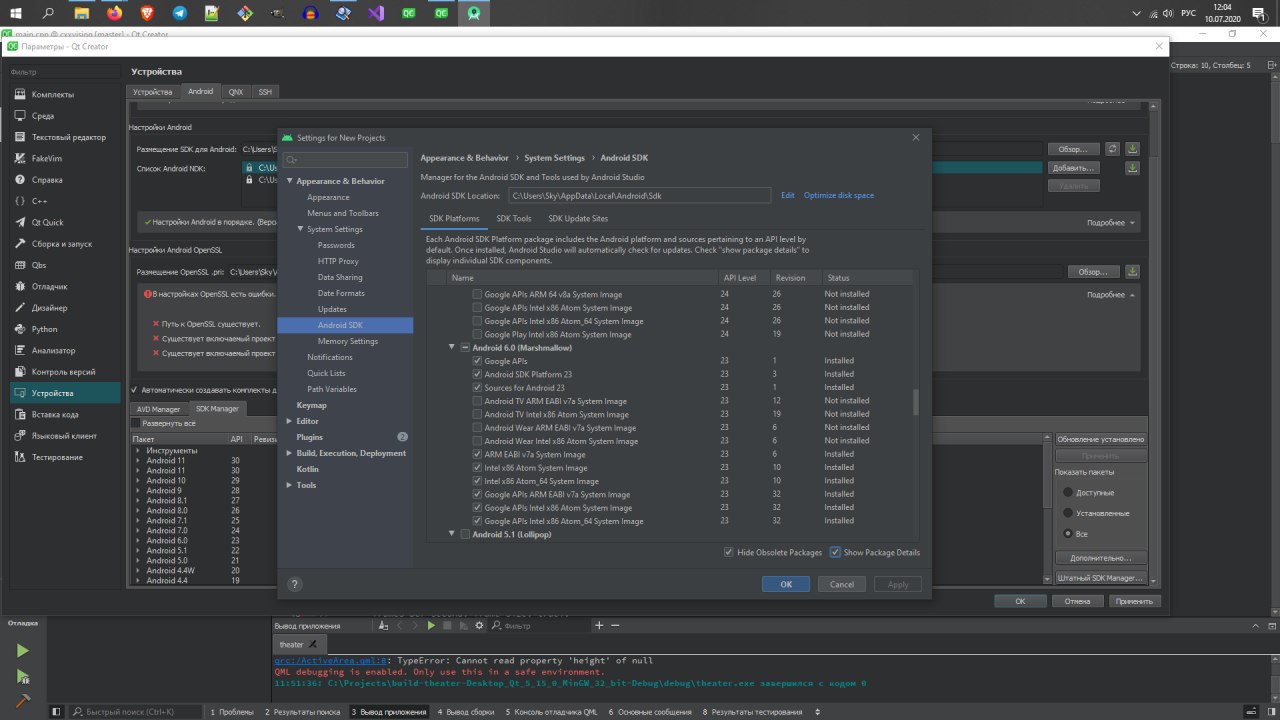Viewport: 1280px width, 720px height.
Task: Open the AVD Manager tab
Action: (158, 409)
